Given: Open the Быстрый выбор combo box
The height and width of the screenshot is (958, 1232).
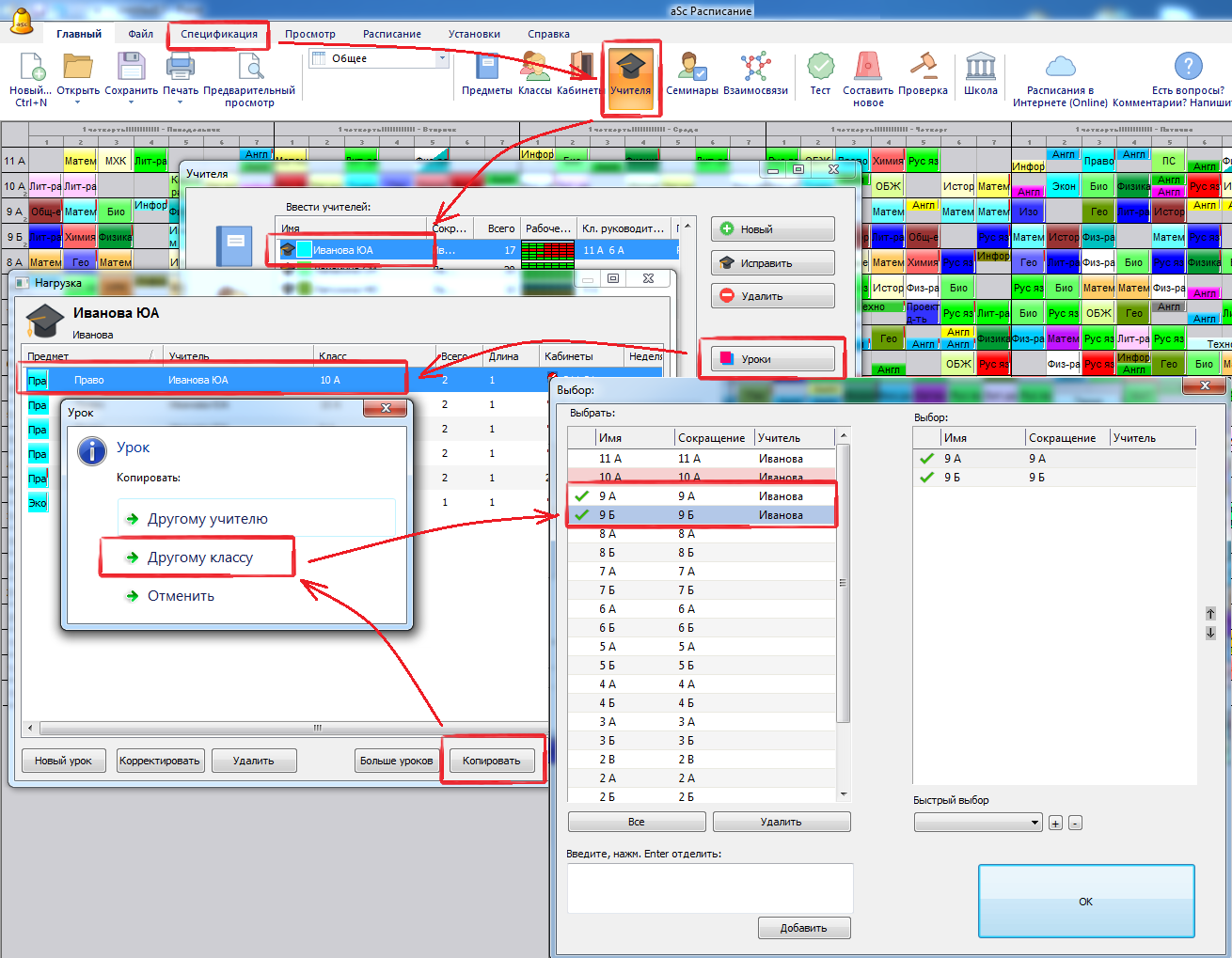Looking at the screenshot, I should pos(977,823).
